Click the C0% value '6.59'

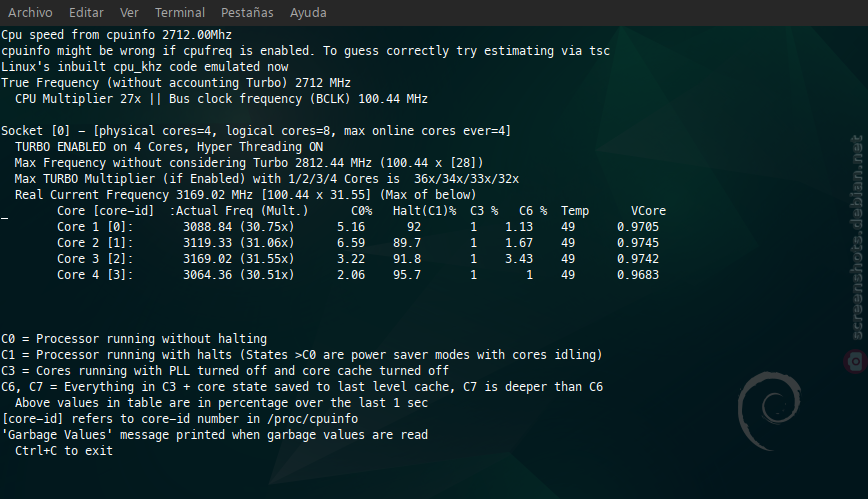(351, 243)
